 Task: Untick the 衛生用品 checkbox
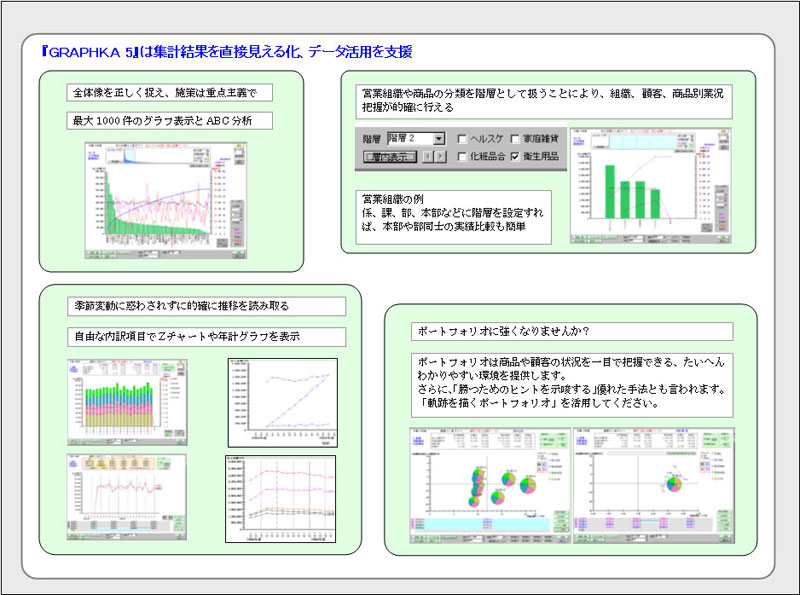[x=515, y=157]
